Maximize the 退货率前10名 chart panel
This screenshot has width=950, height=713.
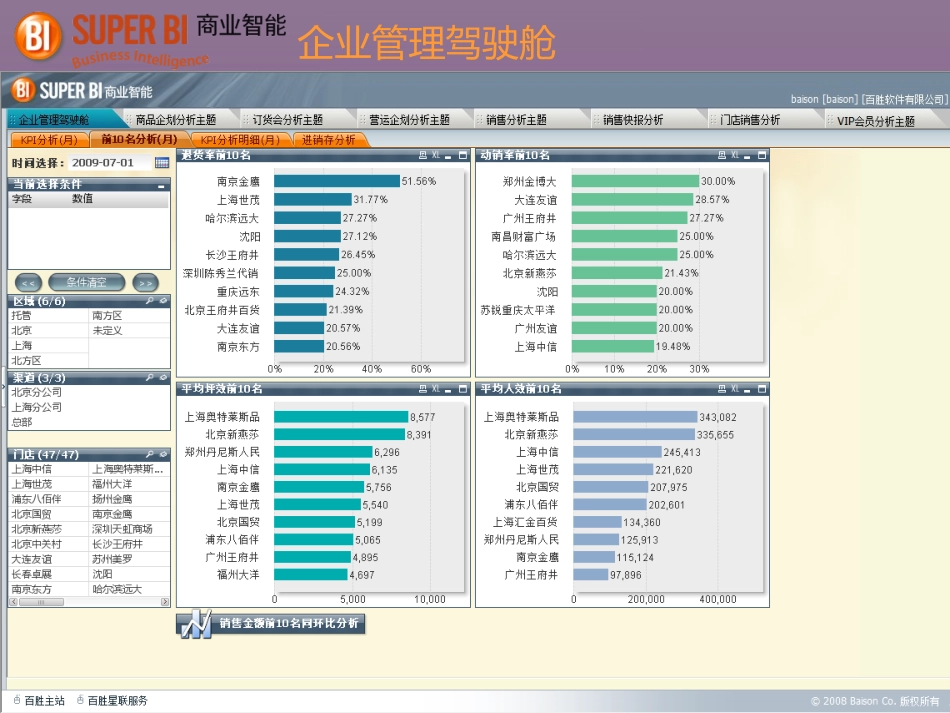click(463, 156)
